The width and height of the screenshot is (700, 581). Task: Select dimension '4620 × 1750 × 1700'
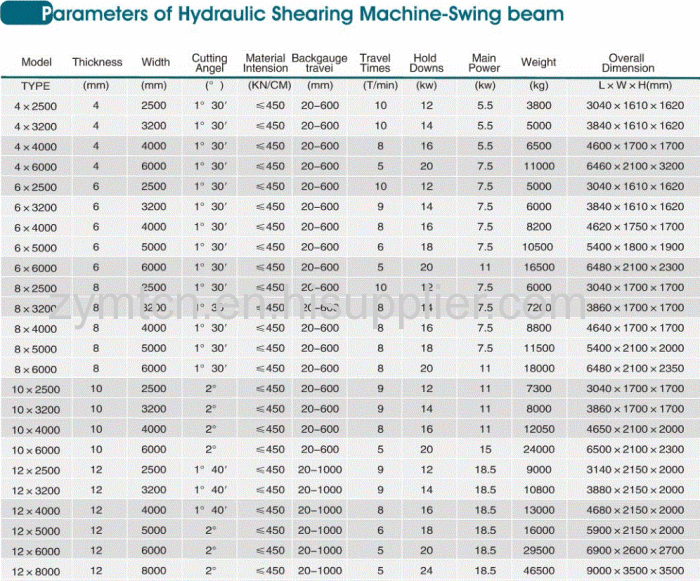coord(635,227)
